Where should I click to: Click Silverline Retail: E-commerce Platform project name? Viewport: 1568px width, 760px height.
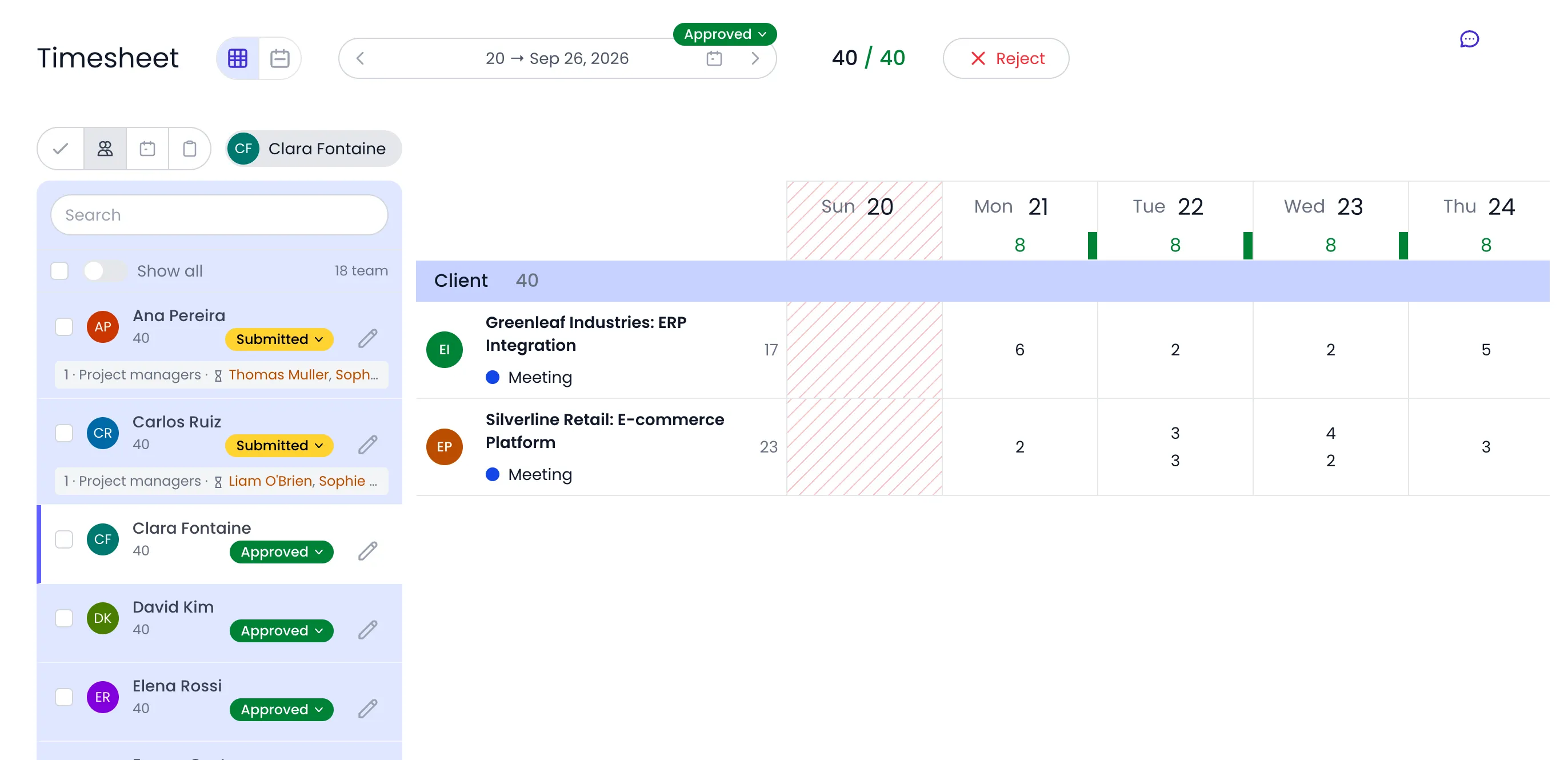(605, 431)
